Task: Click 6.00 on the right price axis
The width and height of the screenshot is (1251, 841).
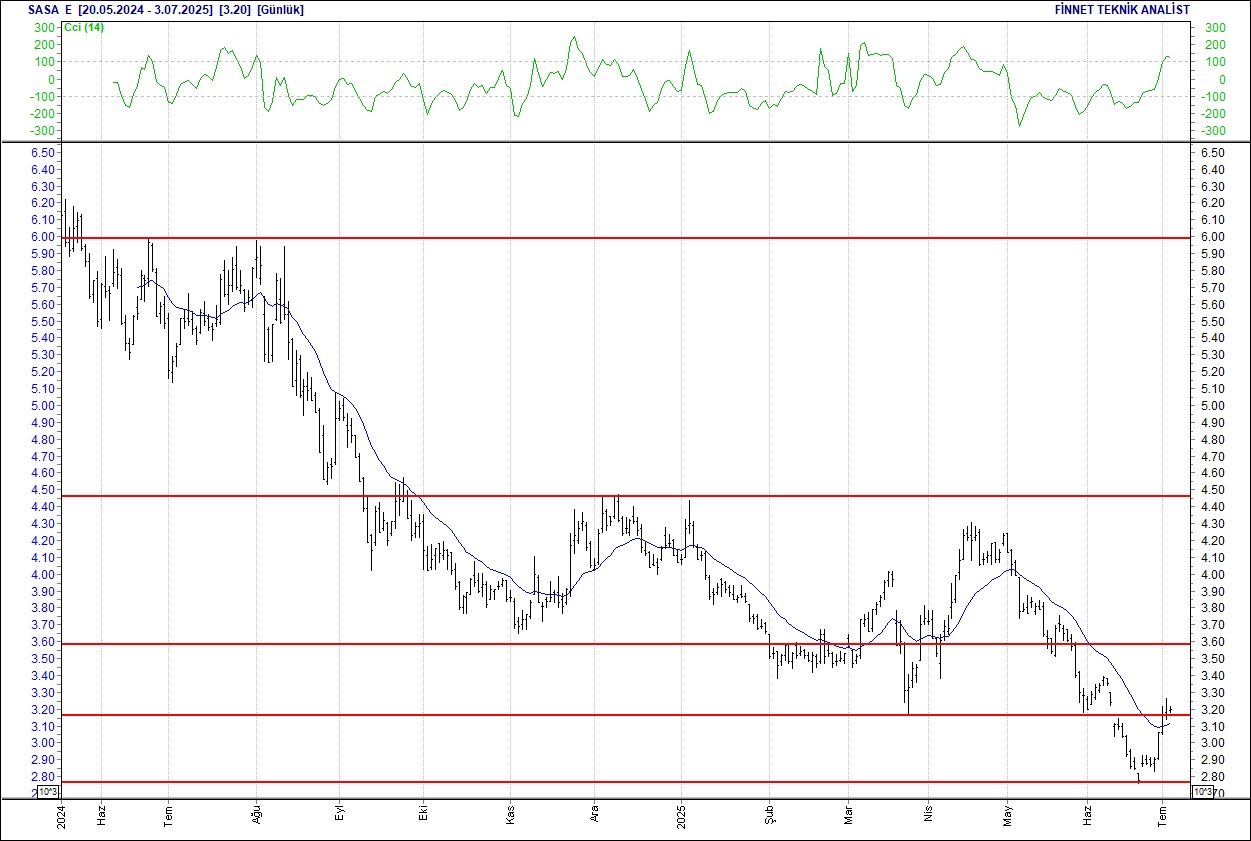Action: pos(1211,237)
